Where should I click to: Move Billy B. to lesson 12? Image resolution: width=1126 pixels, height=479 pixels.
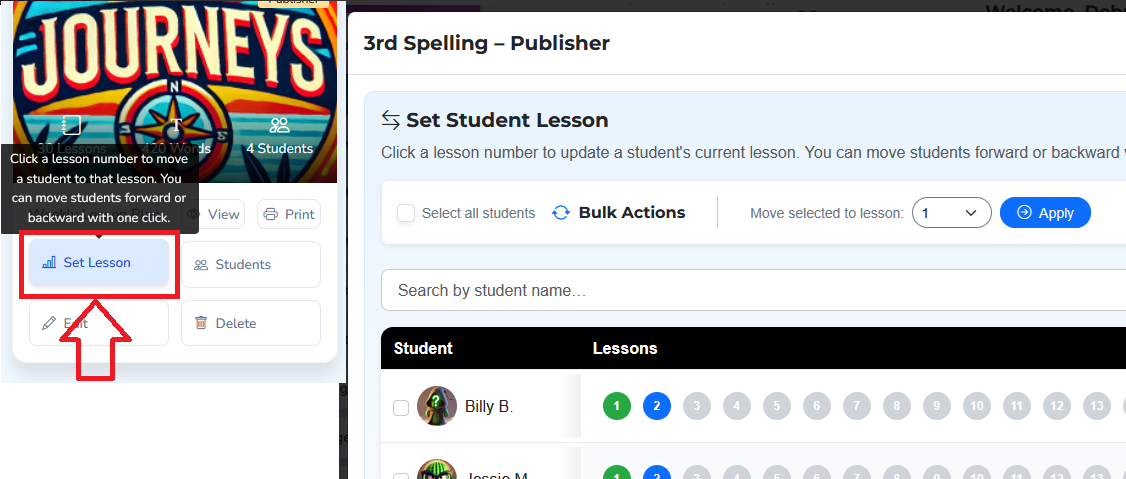1057,406
